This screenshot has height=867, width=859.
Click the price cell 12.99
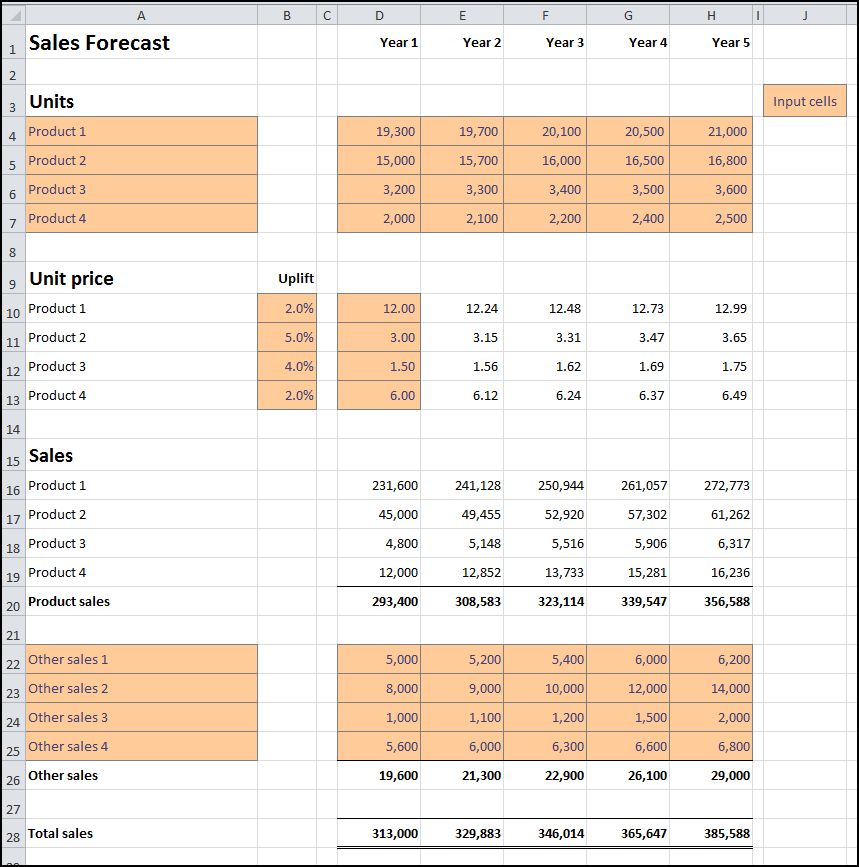(x=711, y=309)
